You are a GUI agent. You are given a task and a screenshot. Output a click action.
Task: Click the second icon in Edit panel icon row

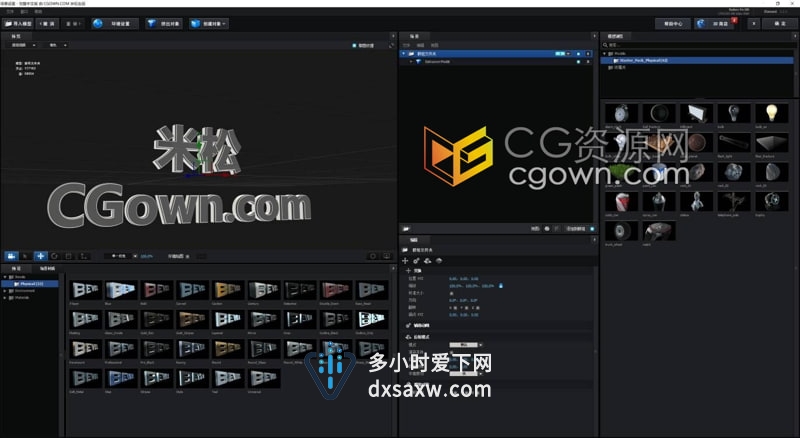[x=416, y=260]
